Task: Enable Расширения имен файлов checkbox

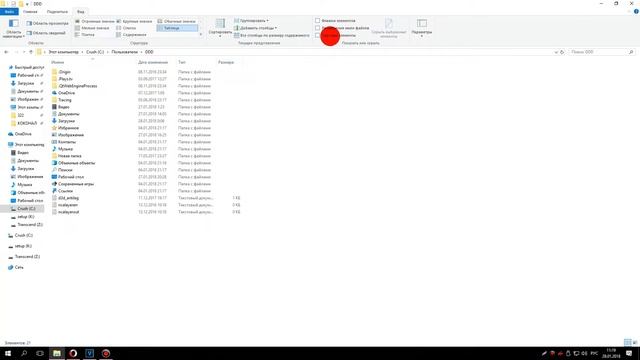Action: [x=317, y=28]
